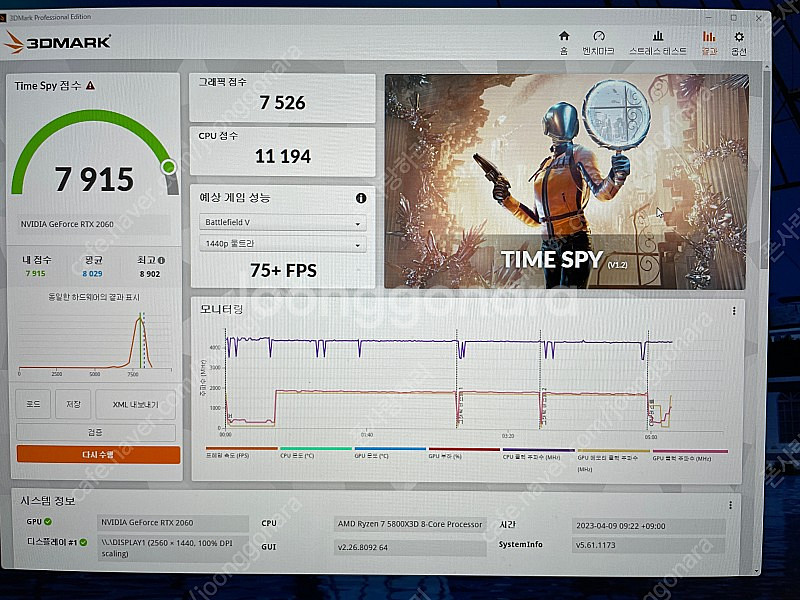The image size is (800, 600).
Task: Toggle CPU 클럭 주파수 (MHz) legend series
Action: [538, 454]
